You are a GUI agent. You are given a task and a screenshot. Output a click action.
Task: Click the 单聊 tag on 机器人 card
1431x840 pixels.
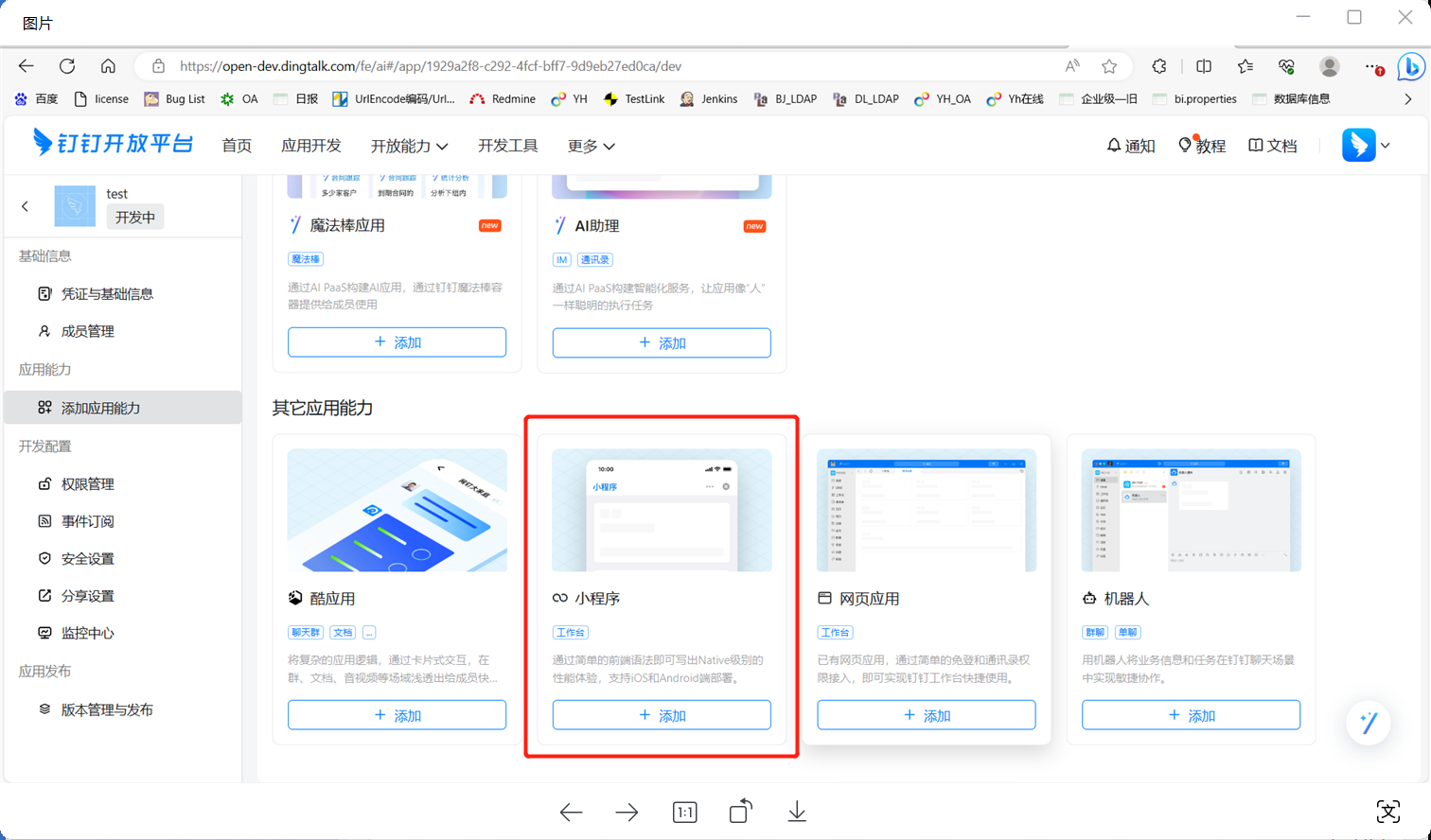tap(1128, 632)
